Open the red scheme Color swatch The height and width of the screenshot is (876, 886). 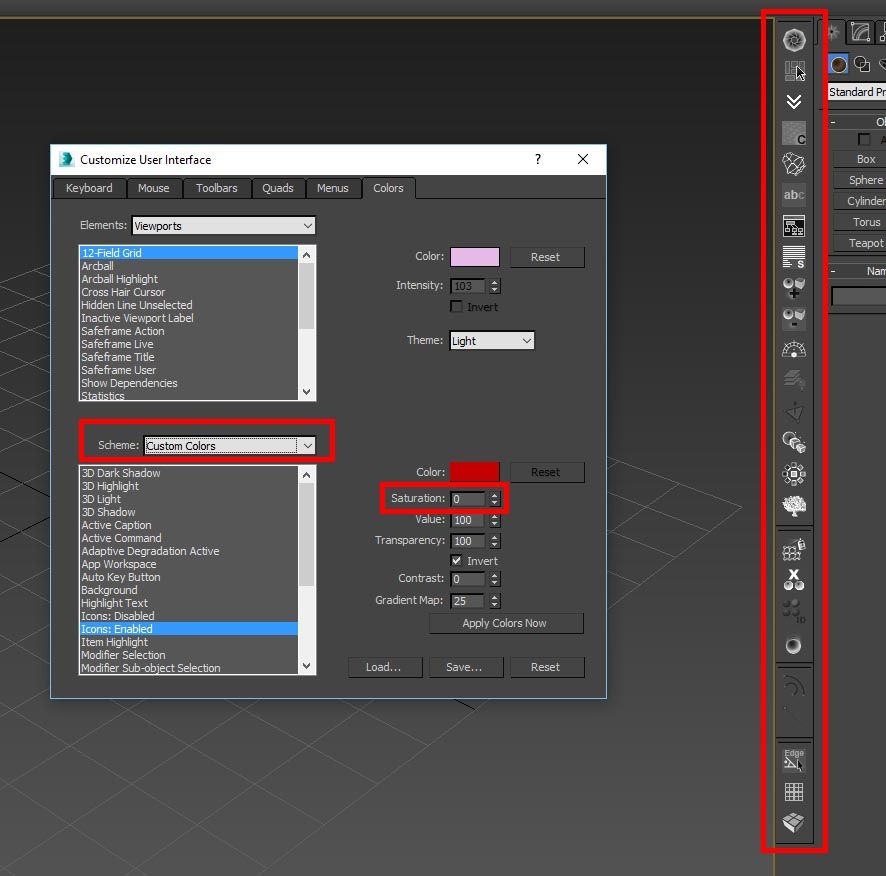tap(475, 471)
